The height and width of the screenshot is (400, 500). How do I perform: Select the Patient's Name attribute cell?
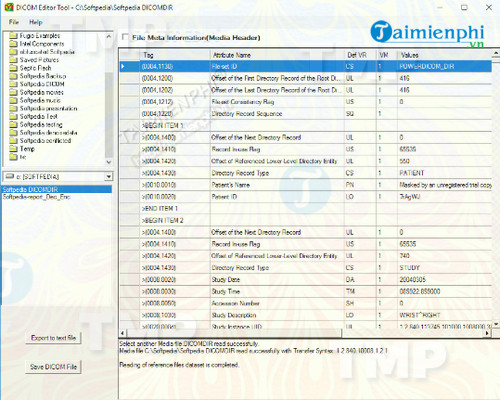(277, 185)
